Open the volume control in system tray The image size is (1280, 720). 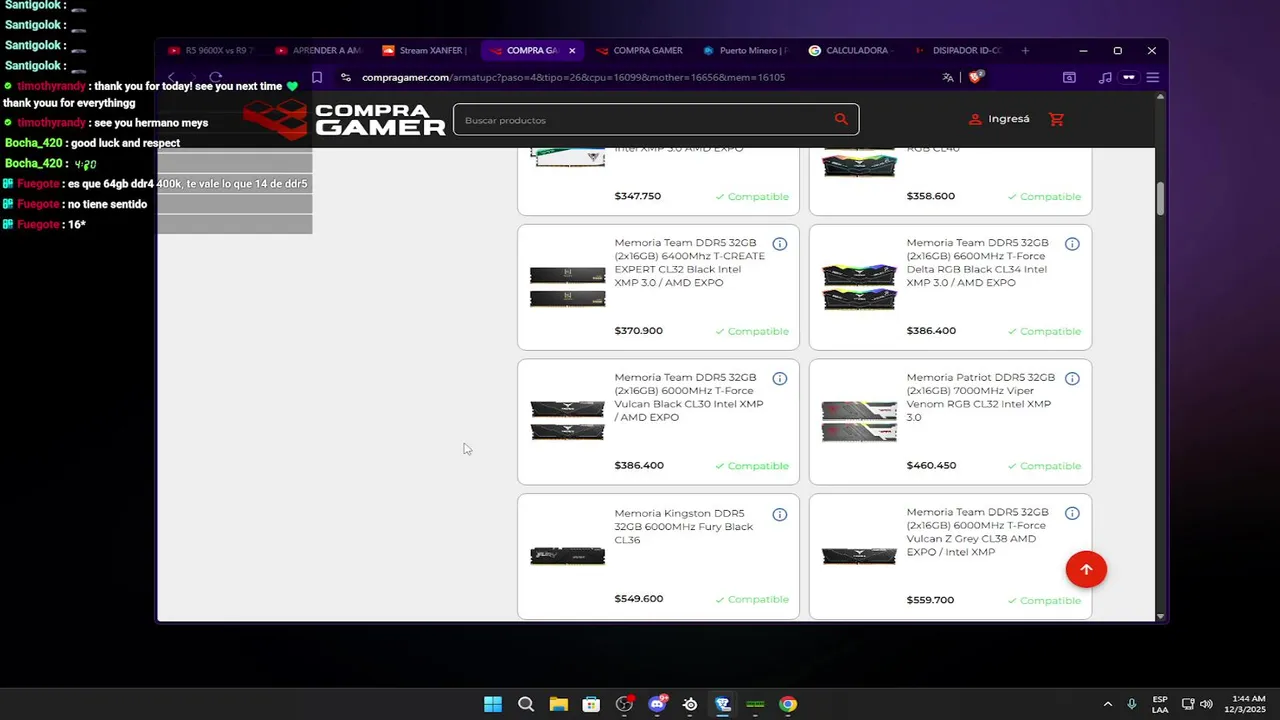[x=1206, y=704]
